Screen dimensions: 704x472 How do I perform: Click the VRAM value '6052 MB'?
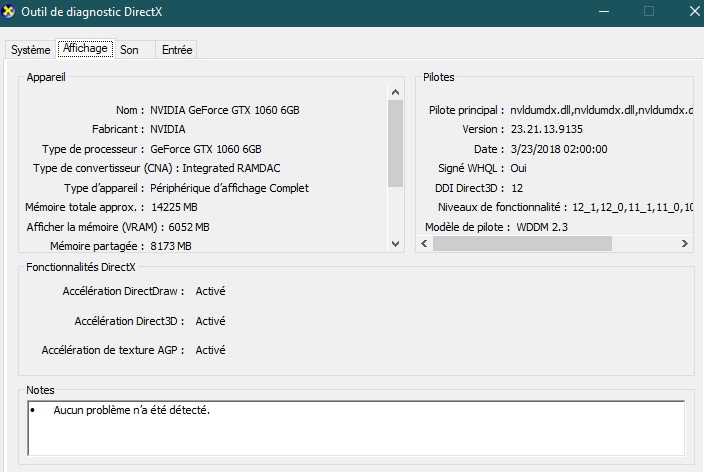click(189, 227)
